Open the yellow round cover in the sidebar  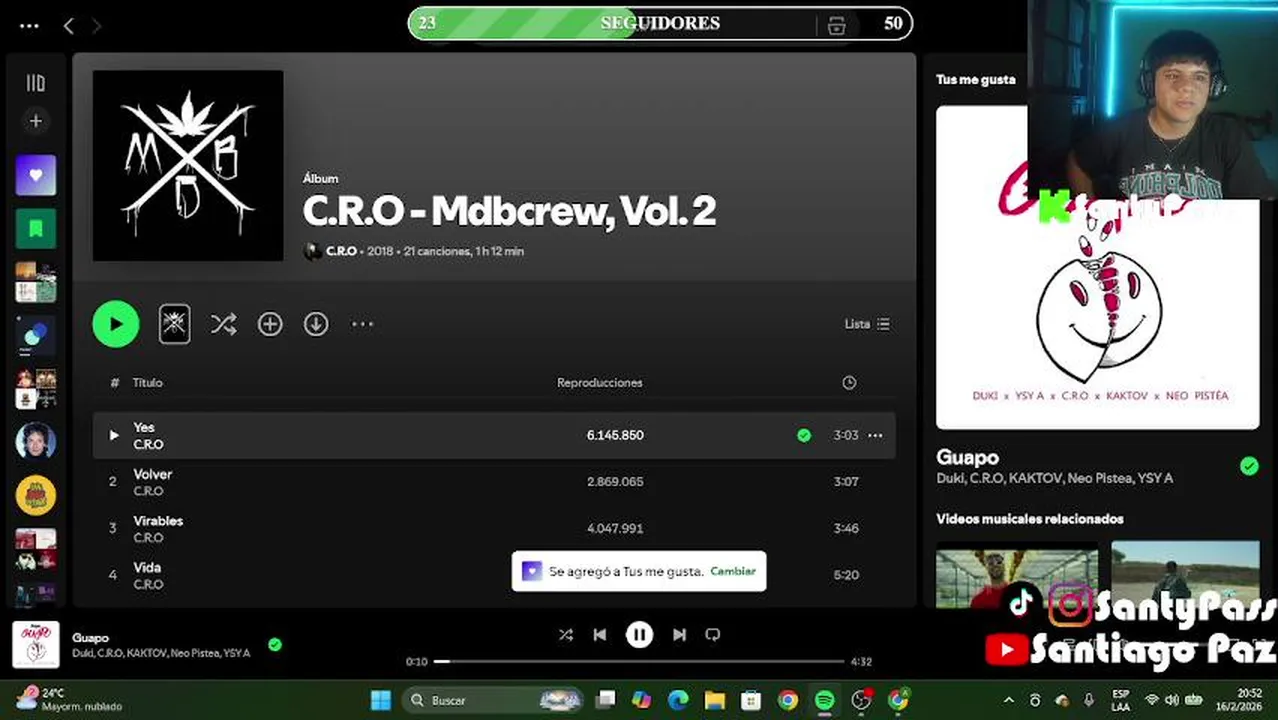[36, 495]
